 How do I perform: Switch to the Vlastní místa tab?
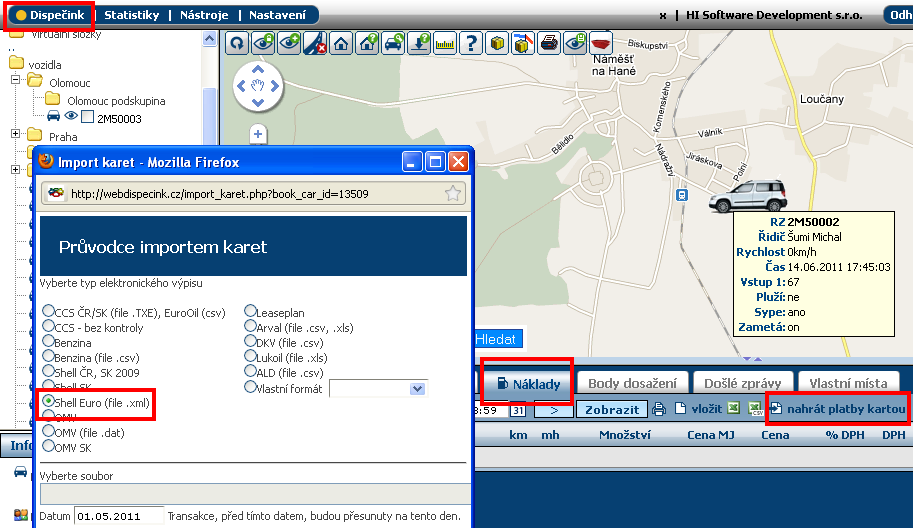click(848, 384)
